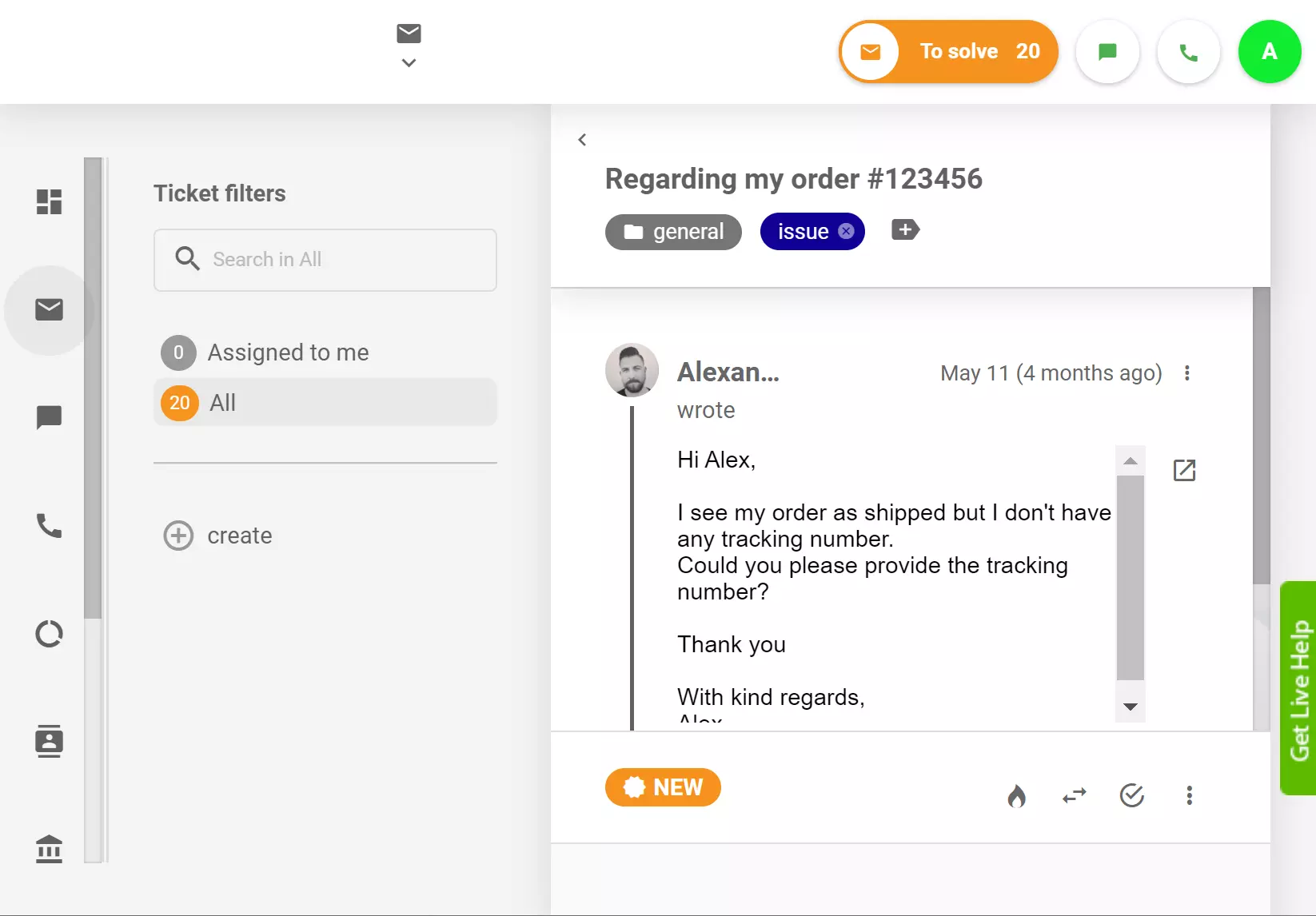Mark the ticket as resolved with the checkmark

(1131, 795)
